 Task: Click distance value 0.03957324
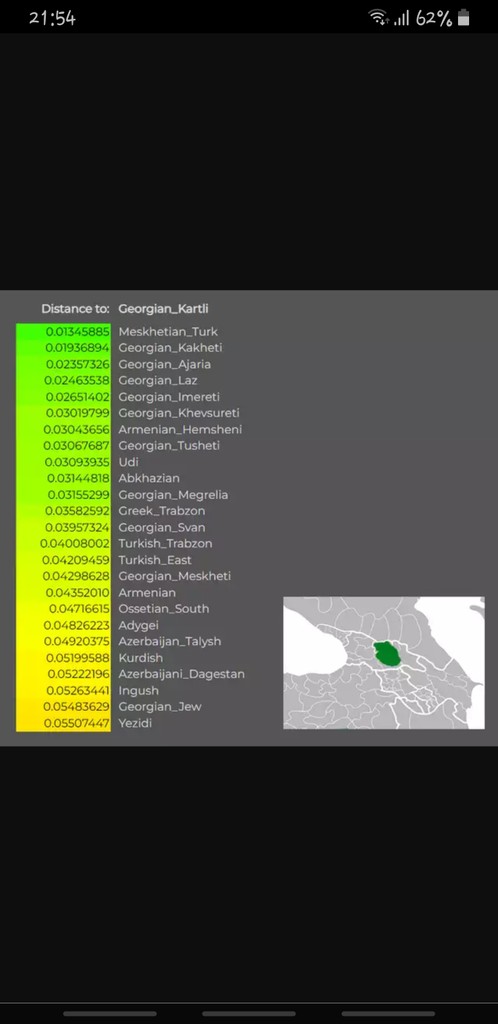coord(78,528)
